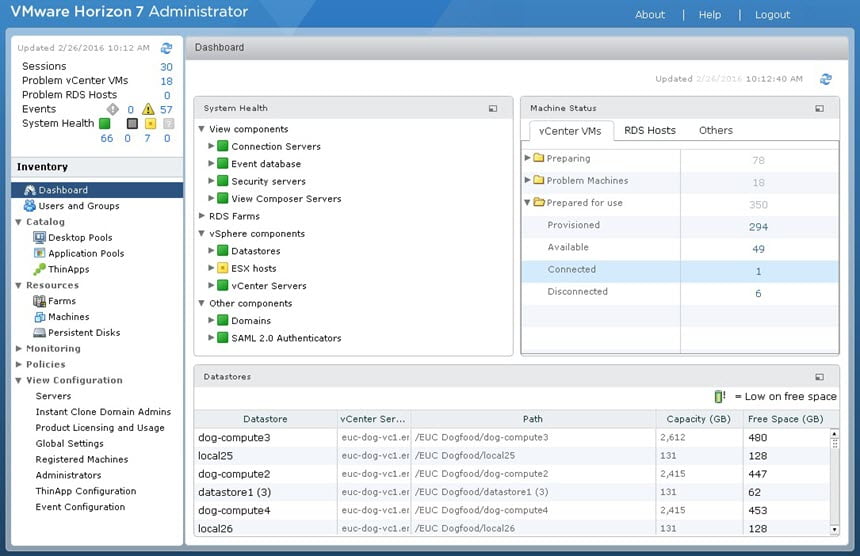860x556 pixels.
Task: Expand the Security servers node
Action: 211,181
